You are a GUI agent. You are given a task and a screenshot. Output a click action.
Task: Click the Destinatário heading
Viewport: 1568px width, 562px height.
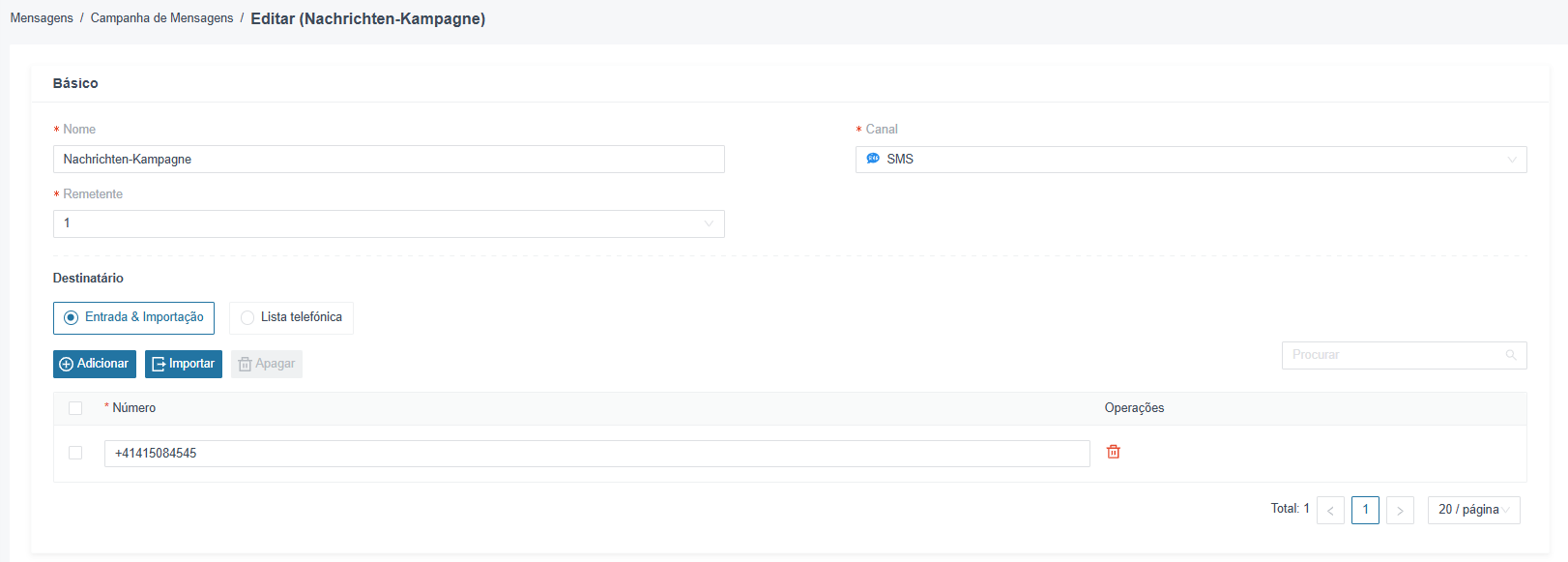88,278
